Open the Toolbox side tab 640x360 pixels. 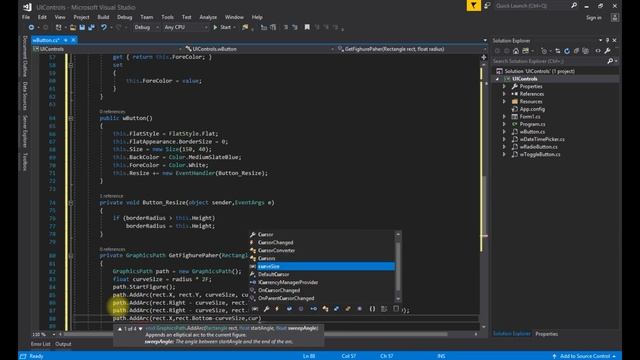point(25,162)
